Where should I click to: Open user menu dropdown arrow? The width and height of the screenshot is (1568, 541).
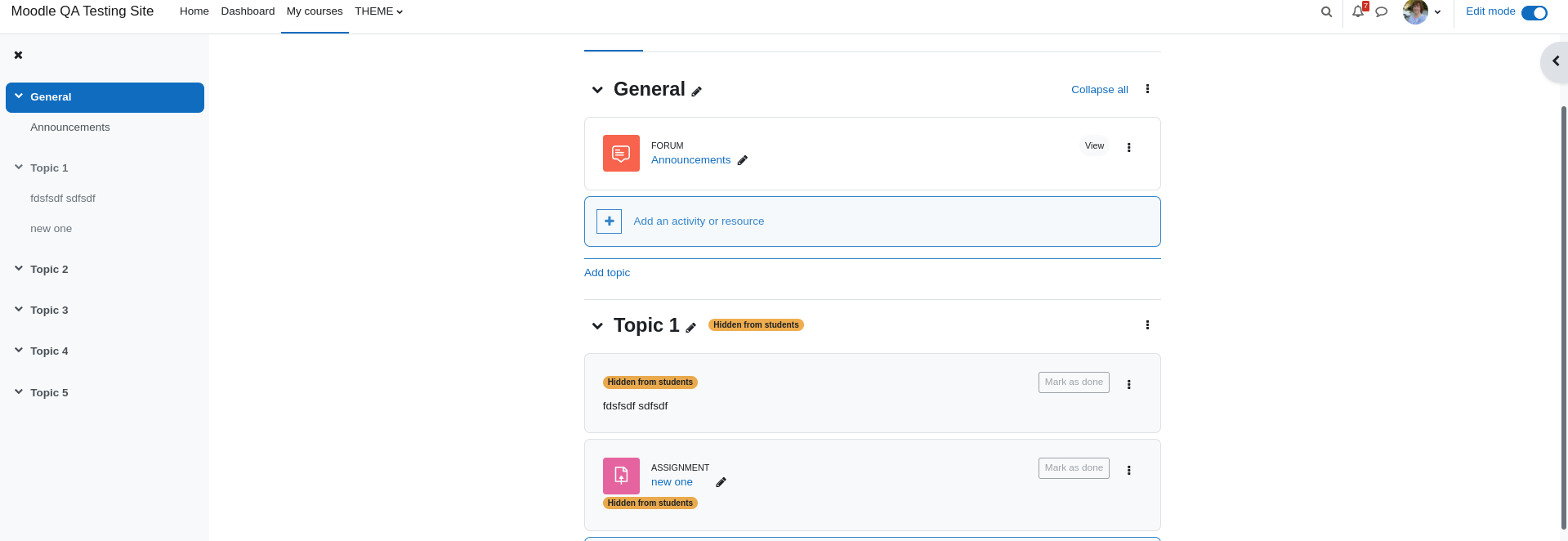pyautogui.click(x=1437, y=11)
